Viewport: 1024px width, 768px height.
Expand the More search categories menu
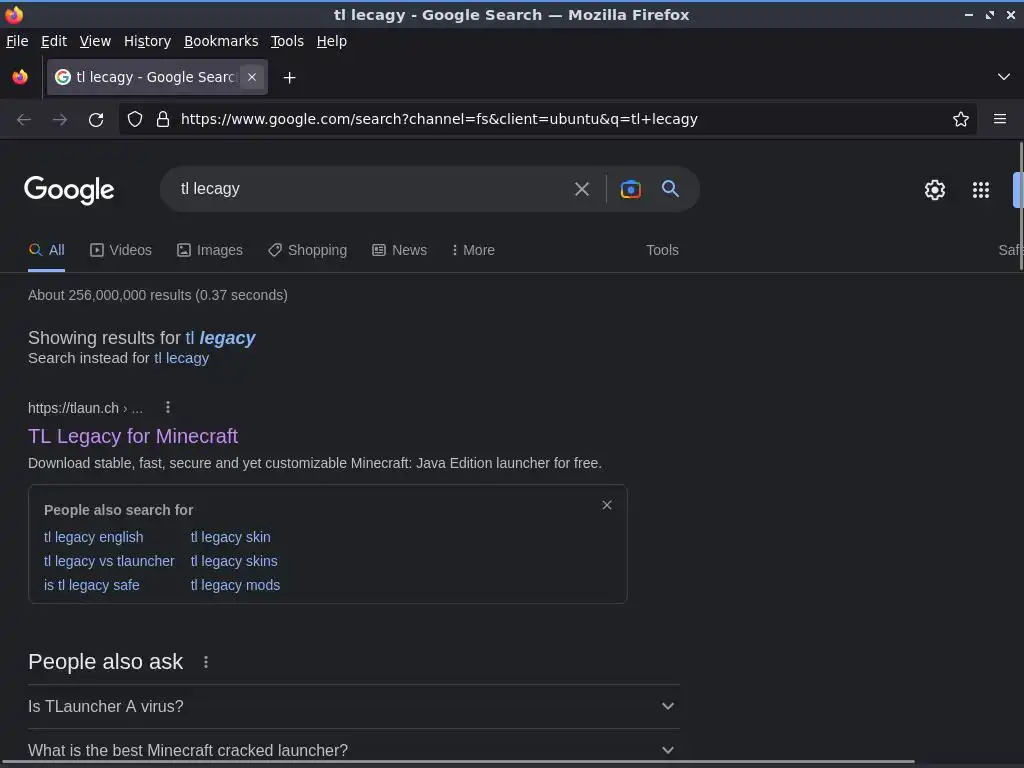click(473, 250)
